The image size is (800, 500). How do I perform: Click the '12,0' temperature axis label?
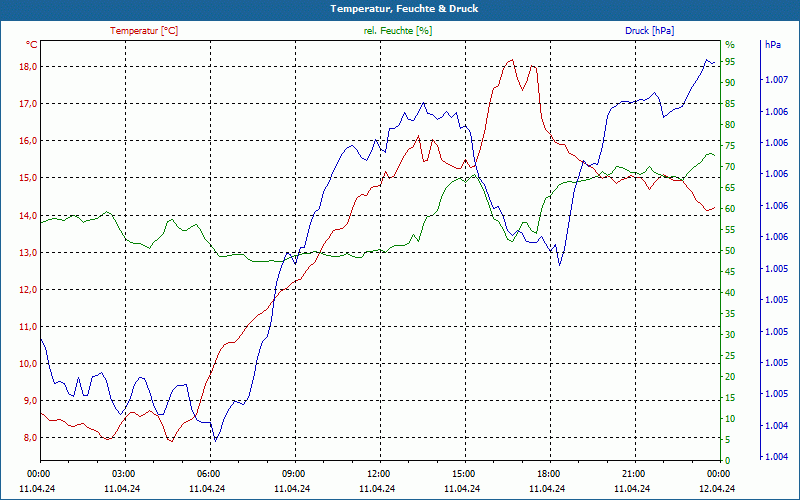point(28,290)
